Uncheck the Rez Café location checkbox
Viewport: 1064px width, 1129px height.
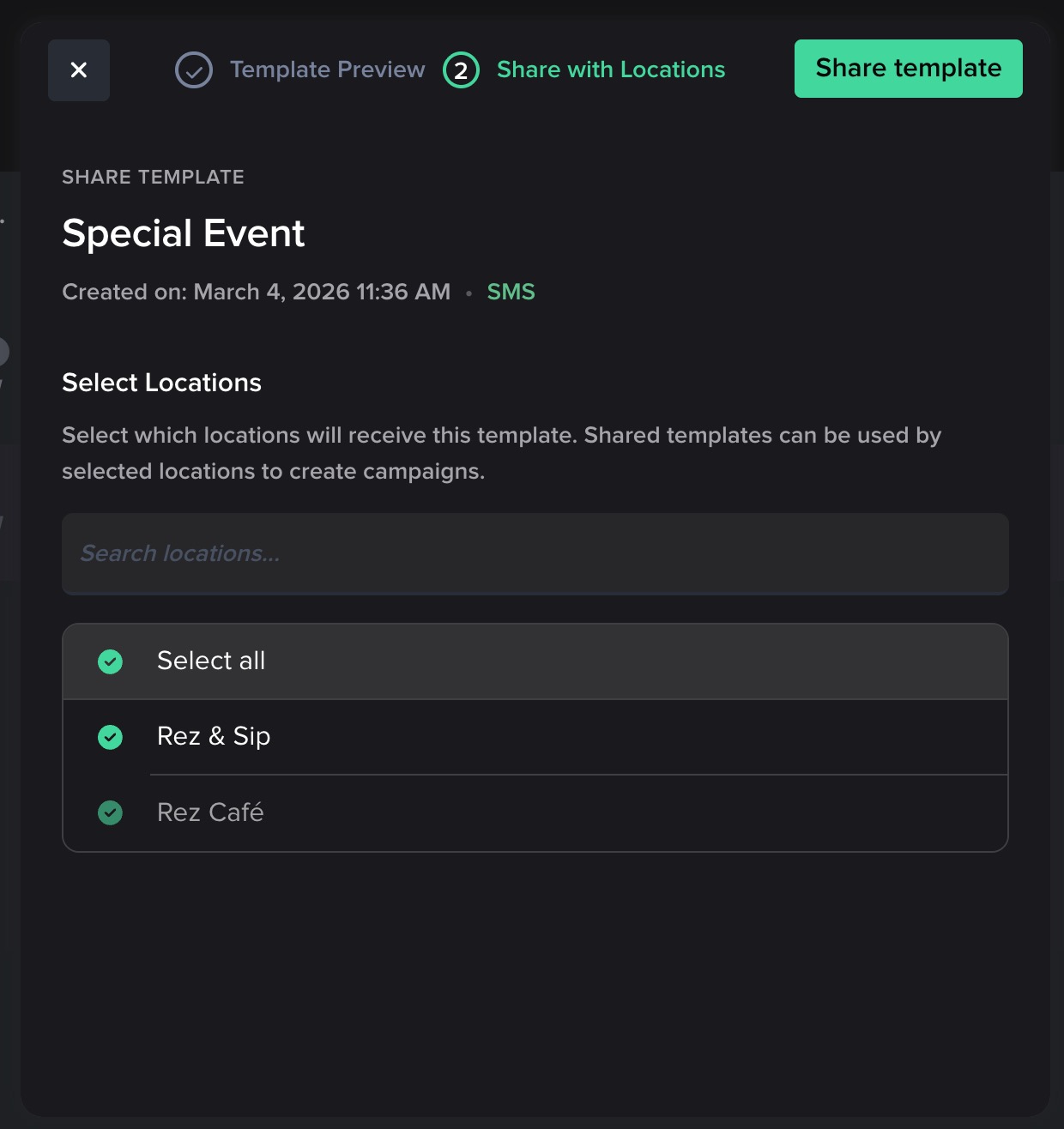click(x=111, y=812)
